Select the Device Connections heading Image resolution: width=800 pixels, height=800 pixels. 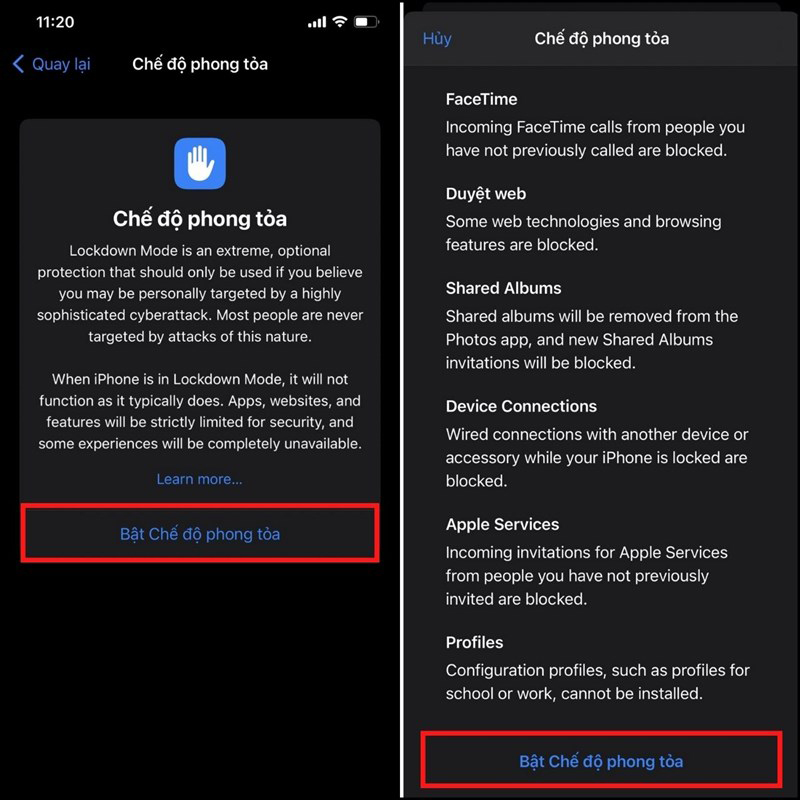coord(521,406)
